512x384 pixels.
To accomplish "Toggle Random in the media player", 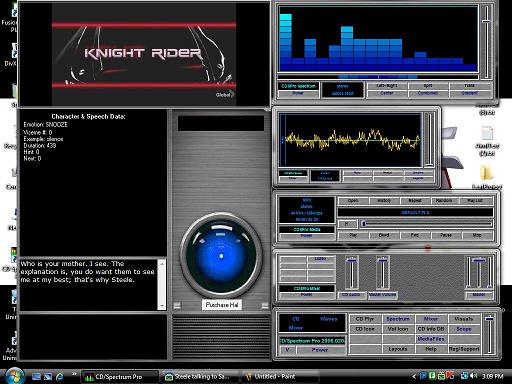I will click(444, 200).
